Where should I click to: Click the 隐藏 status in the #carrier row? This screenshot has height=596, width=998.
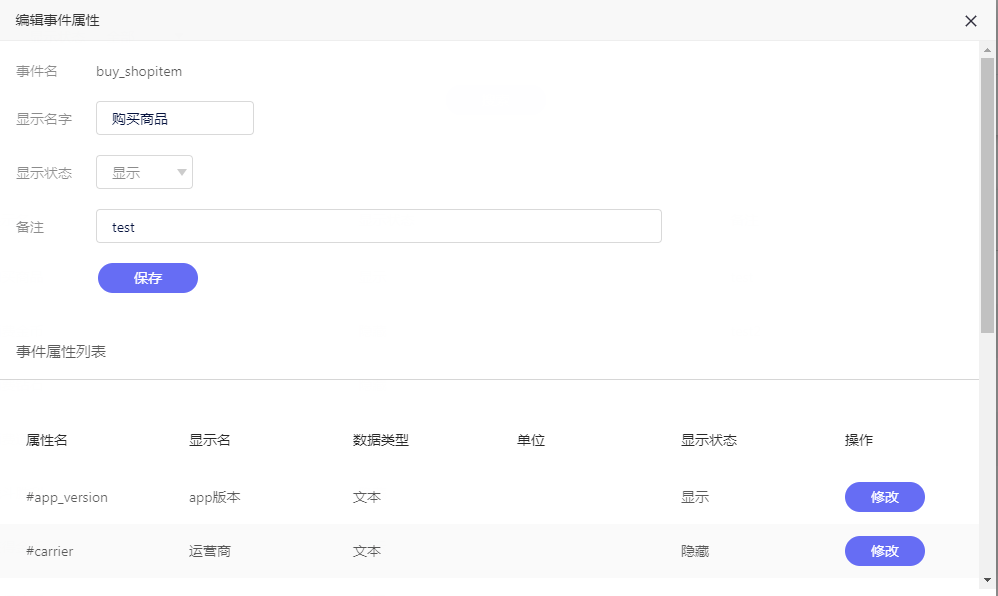point(695,551)
